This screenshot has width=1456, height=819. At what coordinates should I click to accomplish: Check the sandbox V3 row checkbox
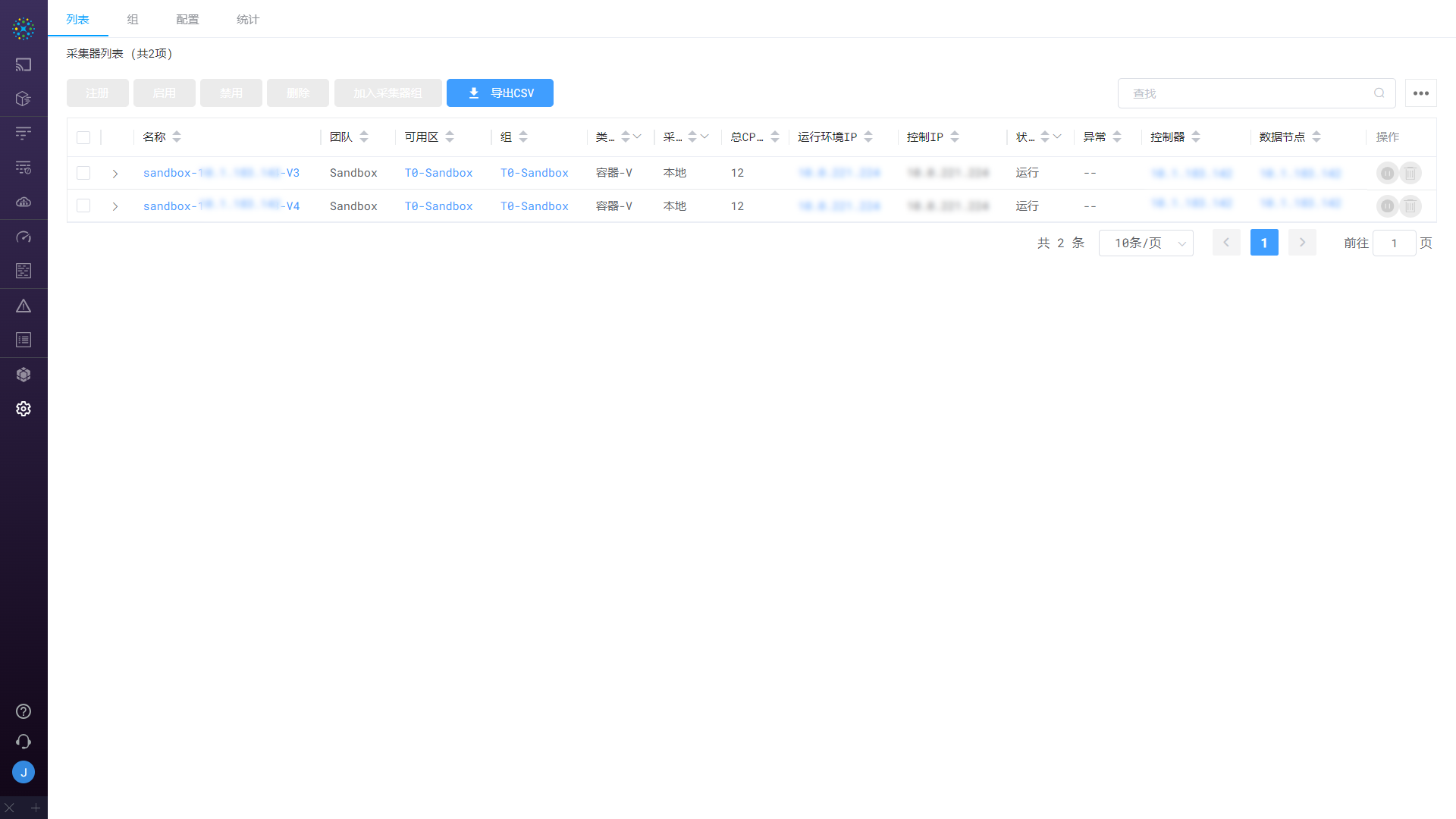click(83, 173)
